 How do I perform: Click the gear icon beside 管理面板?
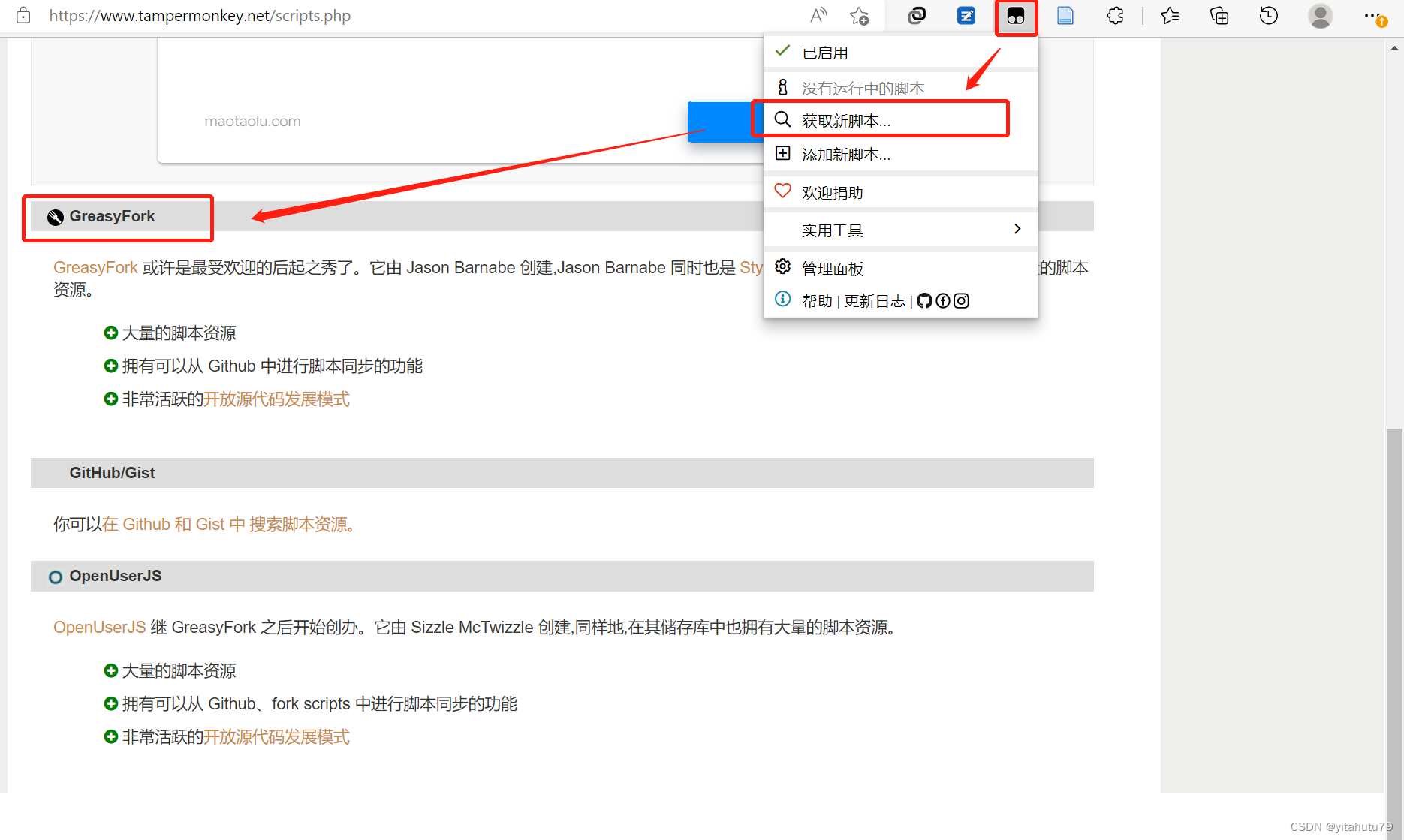pos(782,266)
